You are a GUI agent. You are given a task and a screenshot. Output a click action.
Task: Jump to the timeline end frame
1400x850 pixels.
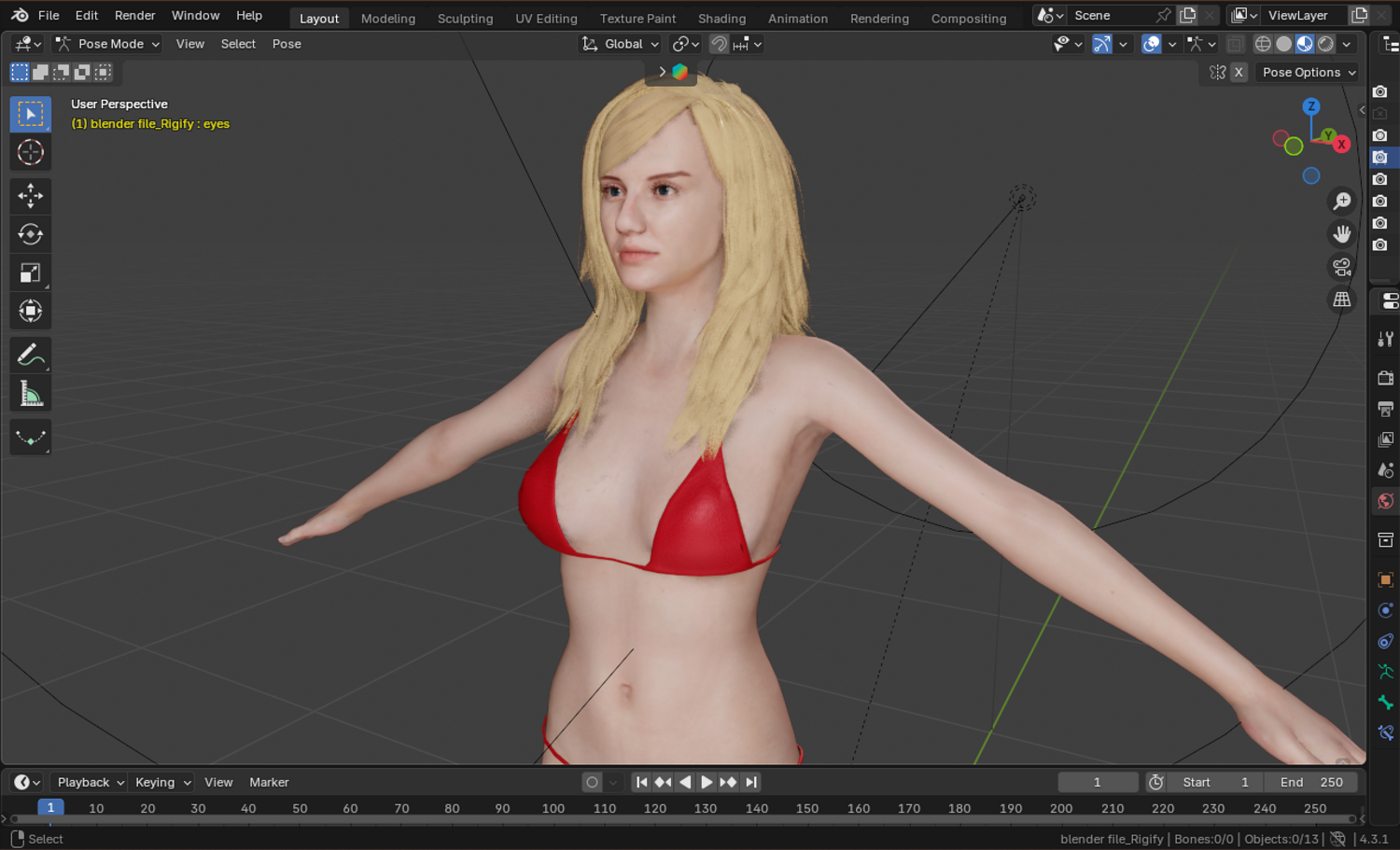(x=750, y=782)
